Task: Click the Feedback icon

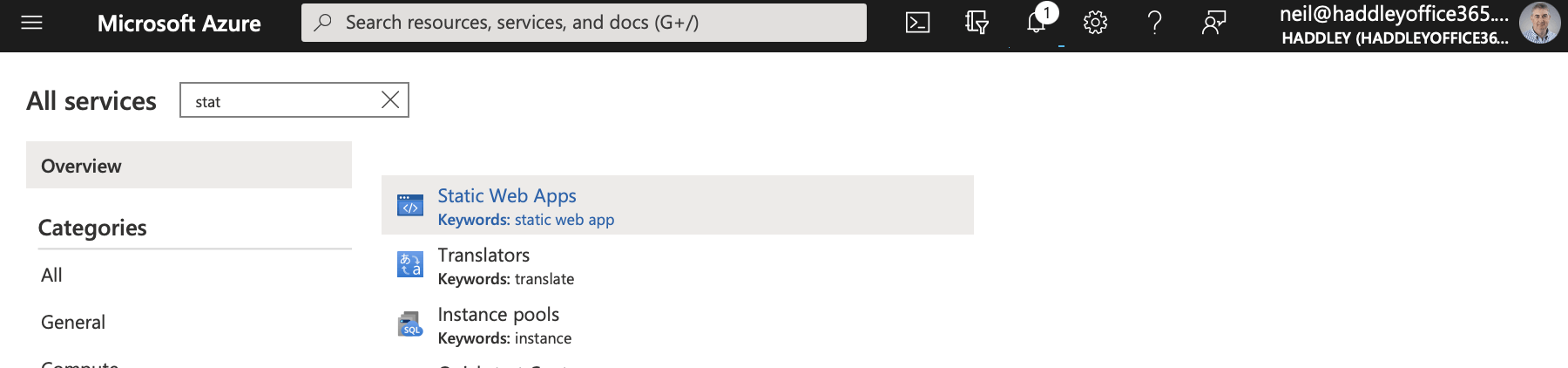Action: point(1213,23)
